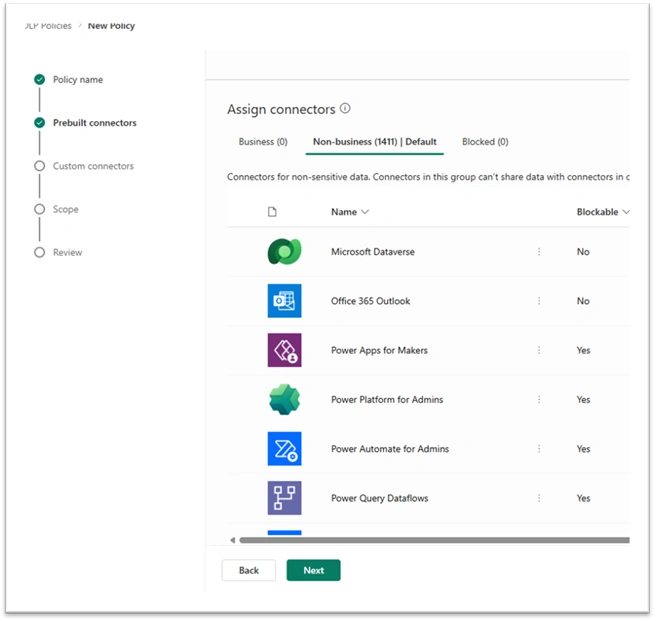Screen dimensions: 656x621
Task: Click the Microsoft Dataverse connector icon
Action: pyautogui.click(x=284, y=251)
